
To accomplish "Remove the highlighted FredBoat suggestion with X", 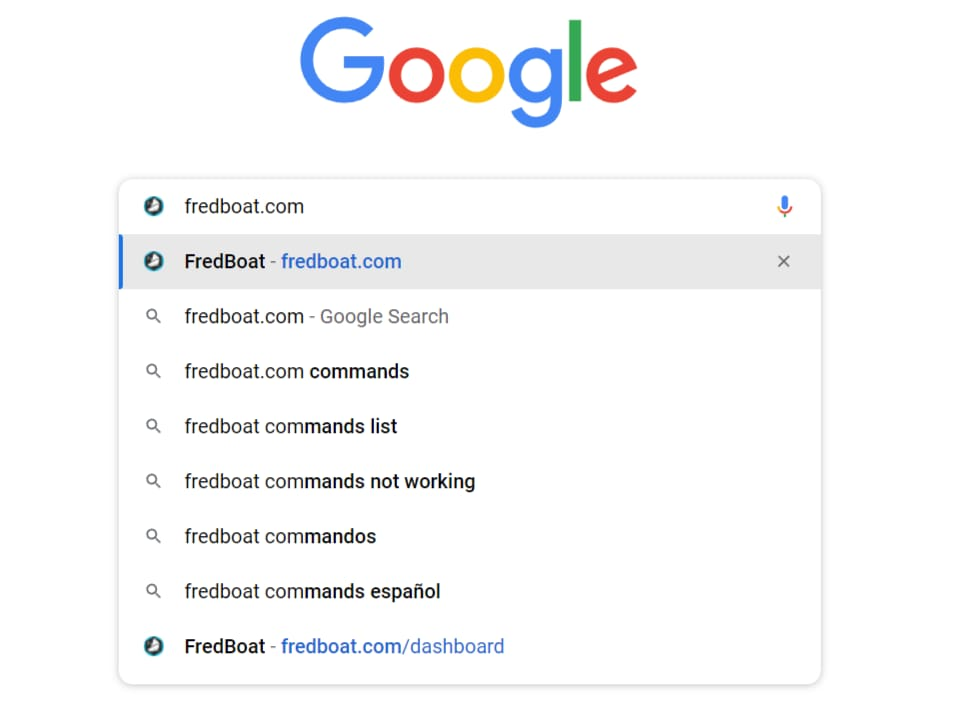I will (783, 262).
